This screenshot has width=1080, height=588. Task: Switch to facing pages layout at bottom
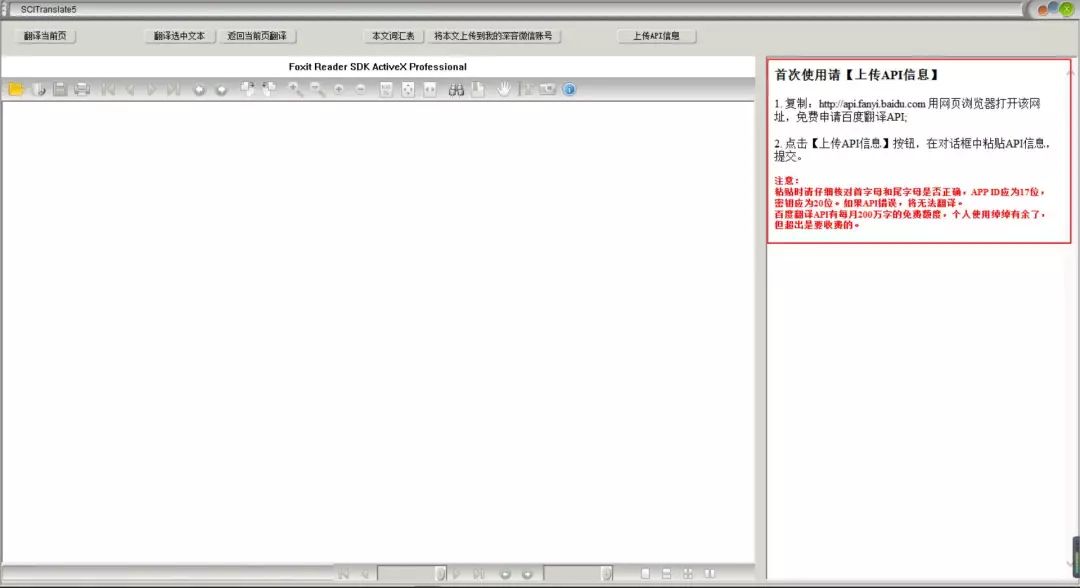pyautogui.click(x=709, y=574)
